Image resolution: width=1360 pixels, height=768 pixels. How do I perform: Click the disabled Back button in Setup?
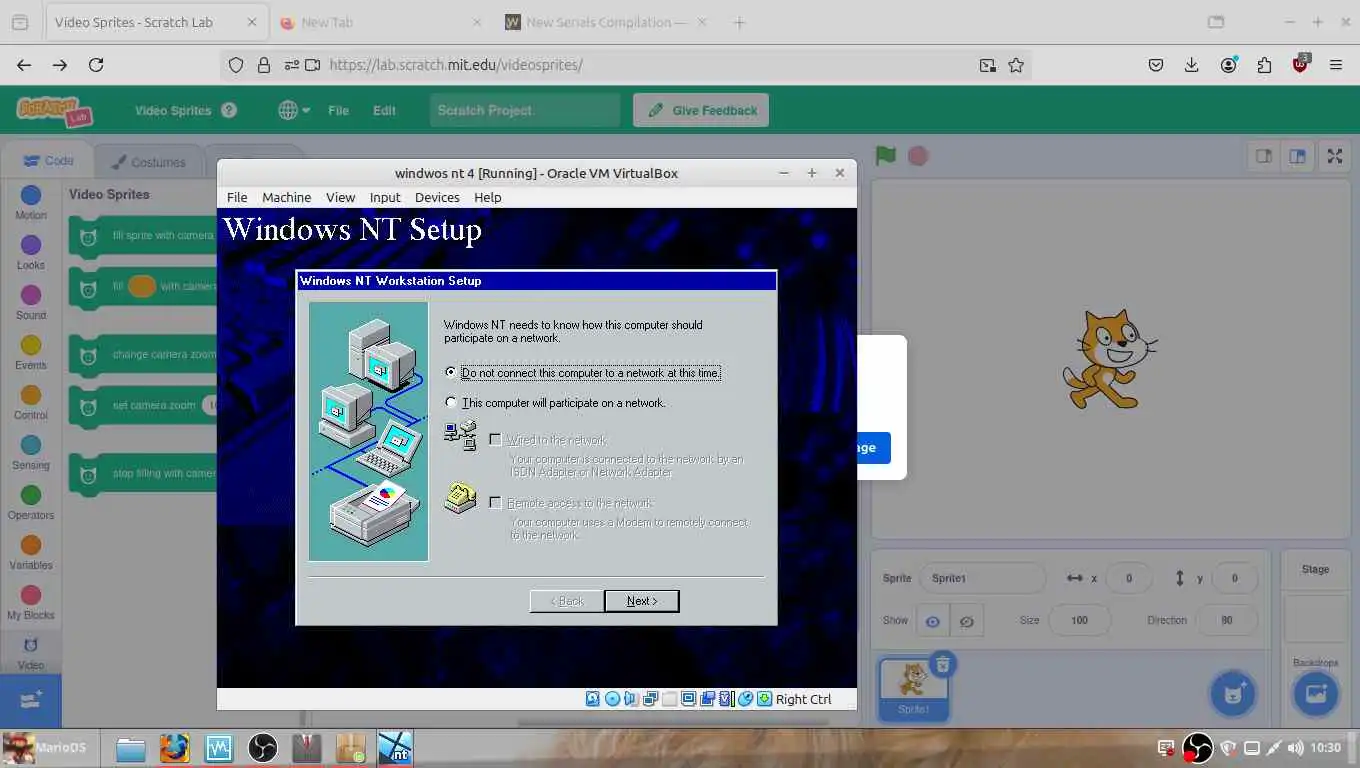566,601
